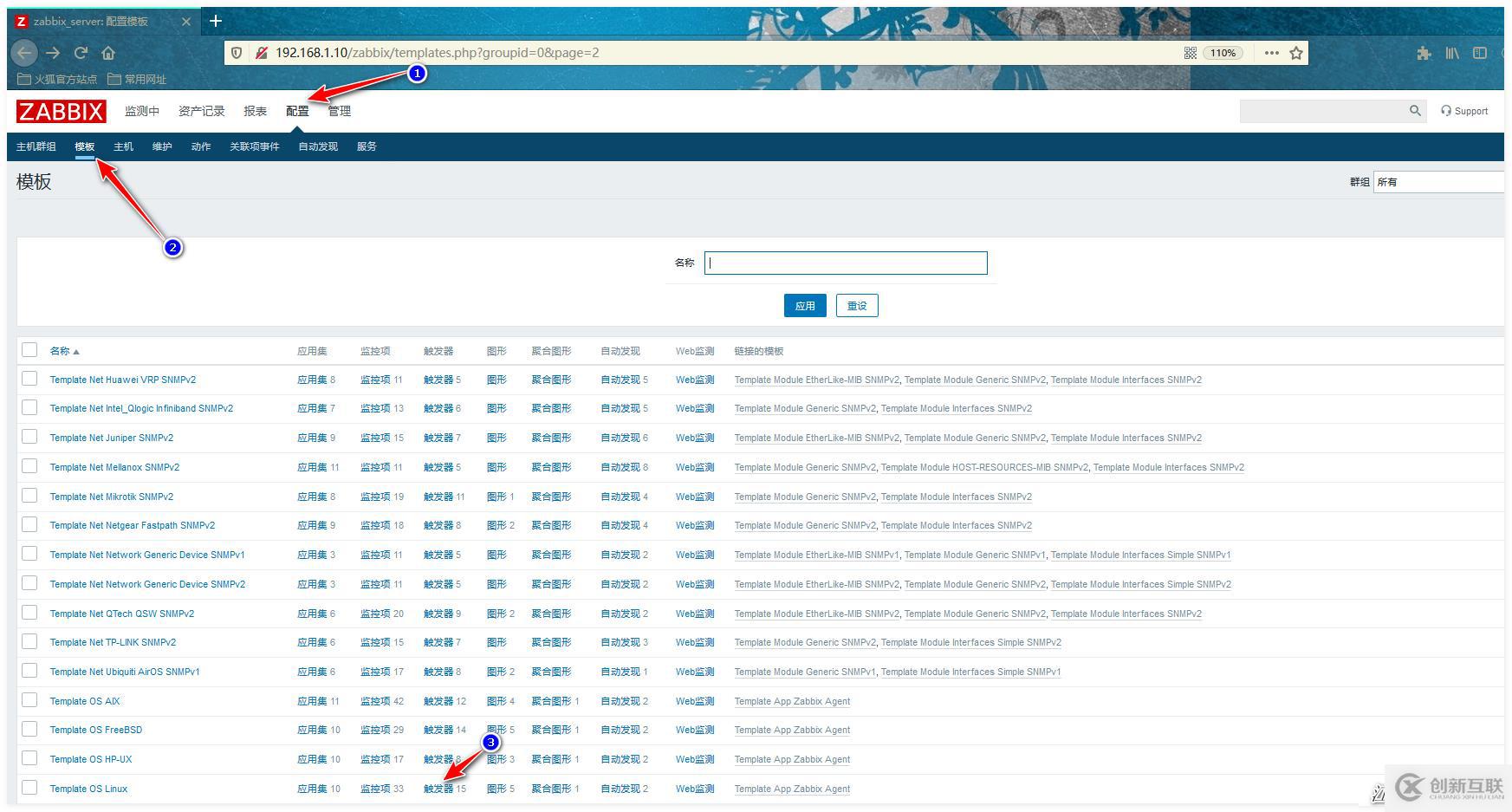Check the Template Net Mellanox SNMPv2 row
The height and width of the screenshot is (812, 1512).
(x=29, y=466)
